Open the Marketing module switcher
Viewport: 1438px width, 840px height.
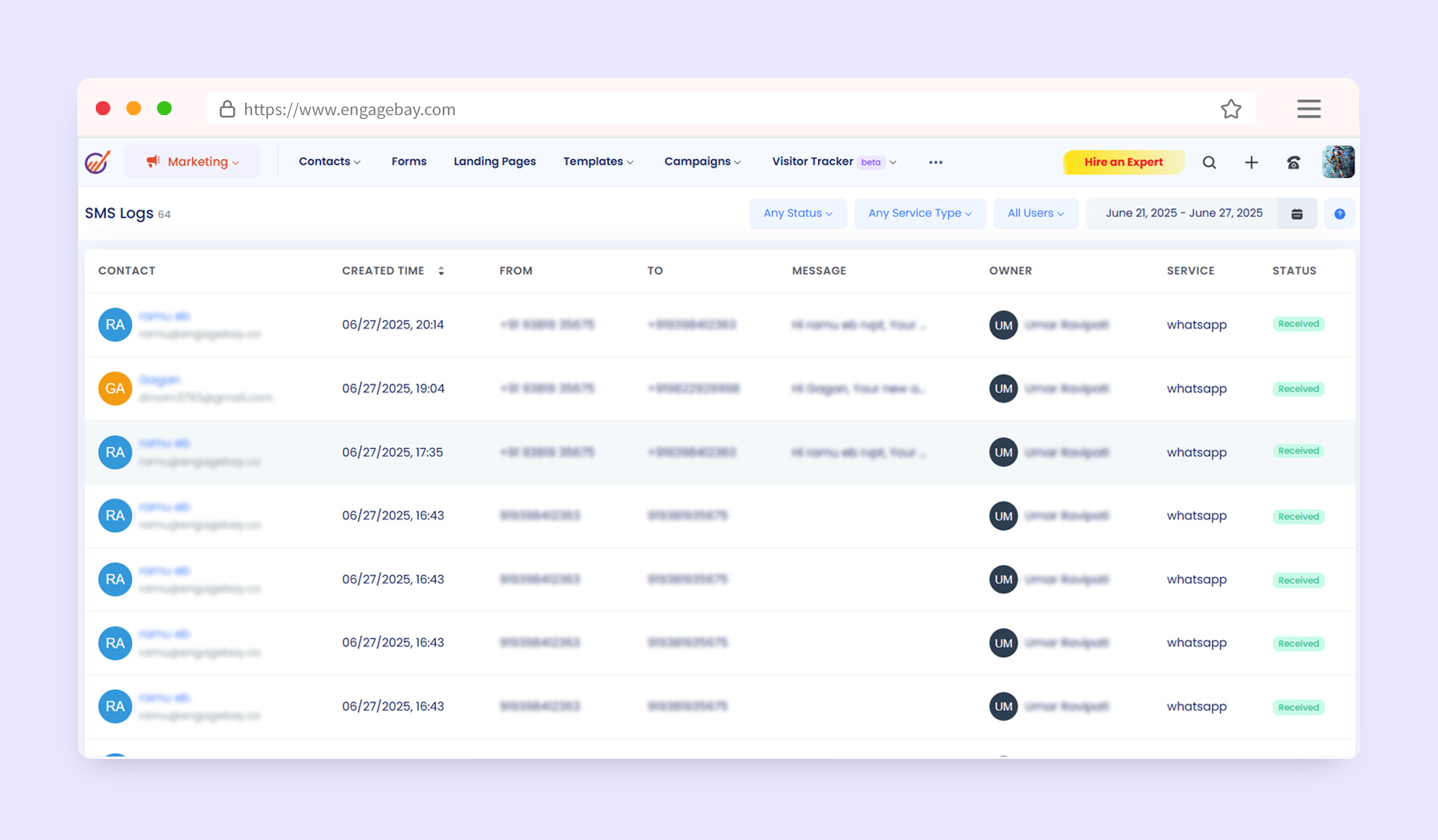[192, 162]
